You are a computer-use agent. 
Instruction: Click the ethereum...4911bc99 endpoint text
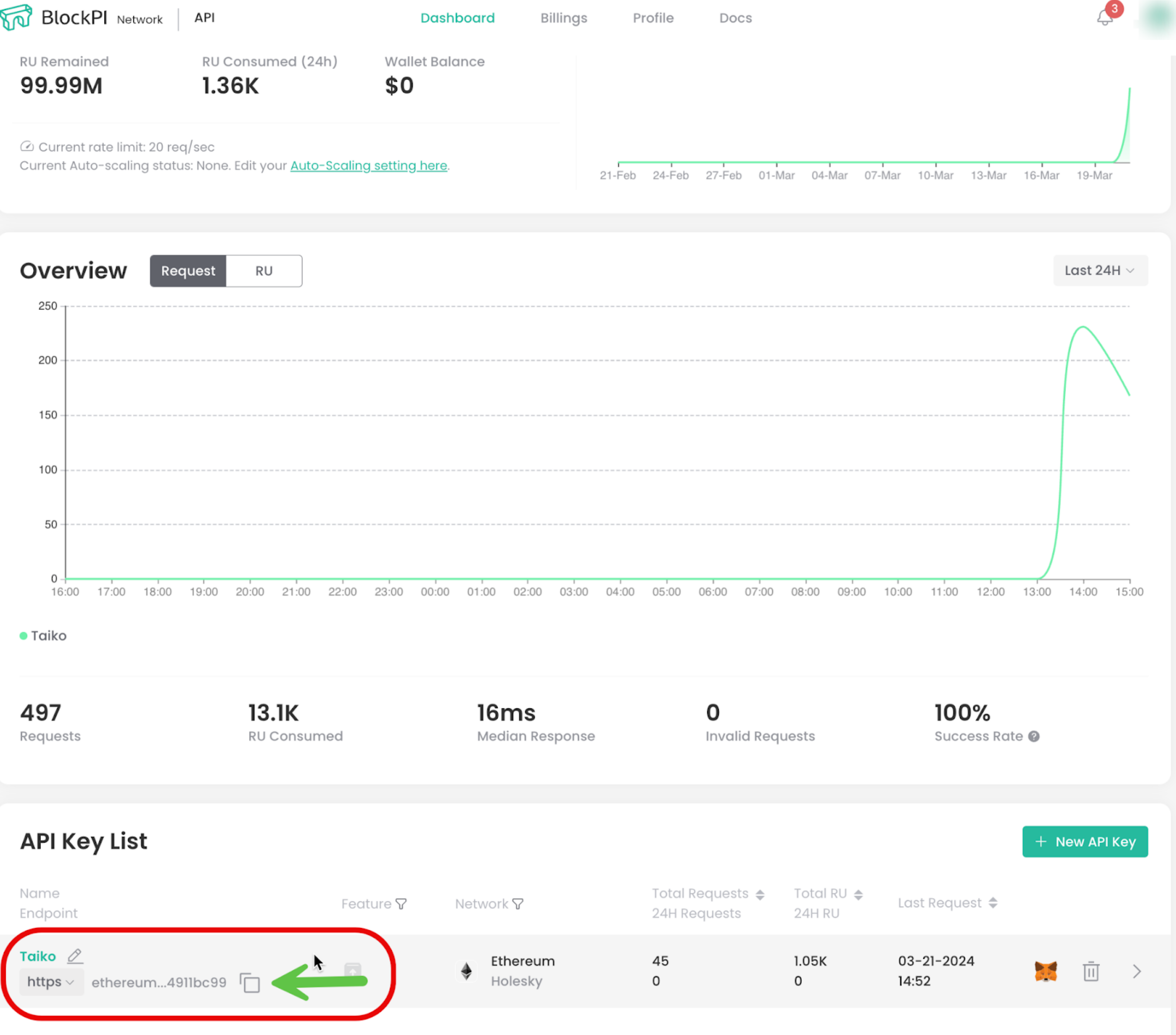click(159, 982)
